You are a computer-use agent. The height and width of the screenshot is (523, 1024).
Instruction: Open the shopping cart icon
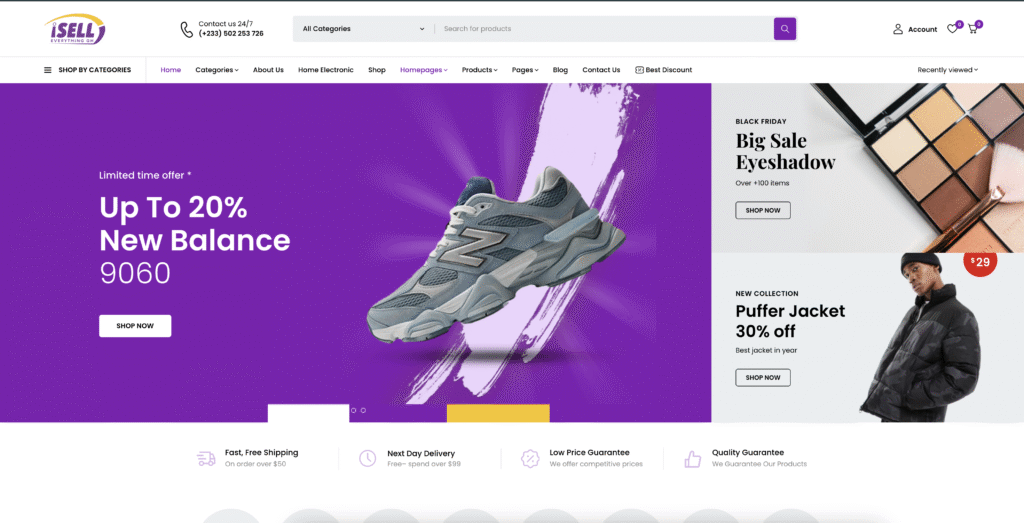click(972, 29)
